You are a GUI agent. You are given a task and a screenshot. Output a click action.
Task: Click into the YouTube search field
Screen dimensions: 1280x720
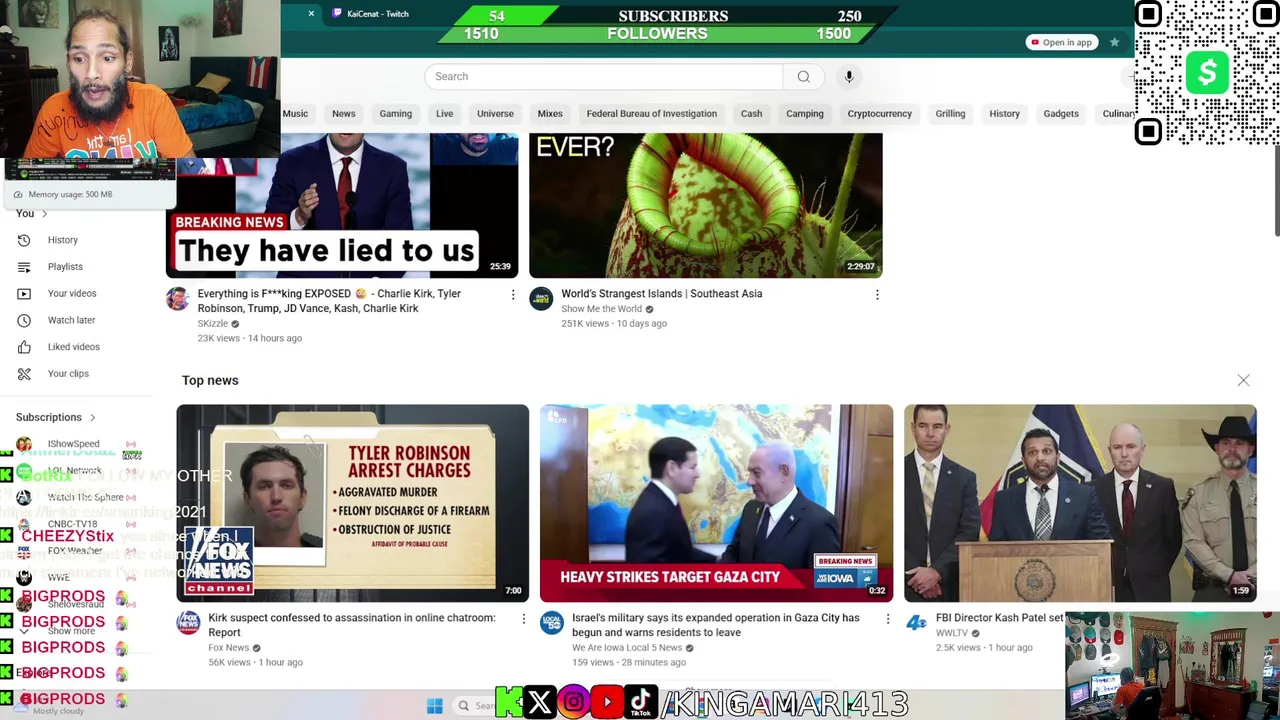point(603,77)
